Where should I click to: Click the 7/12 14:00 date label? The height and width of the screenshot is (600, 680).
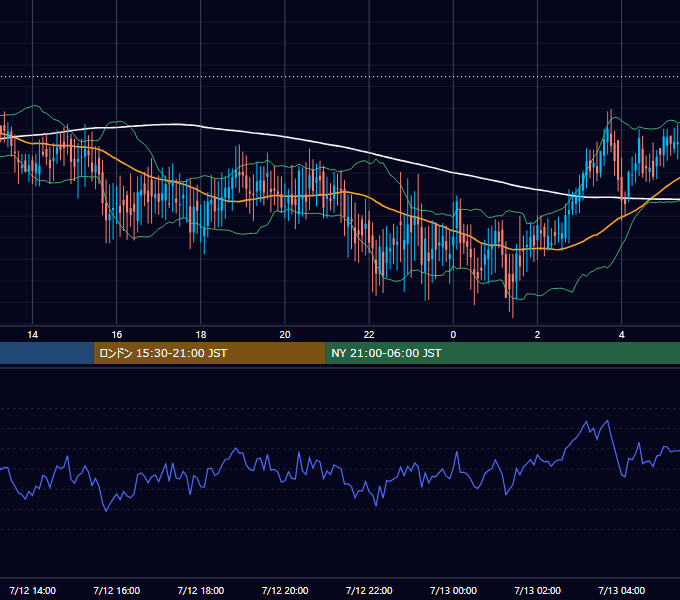click(33, 590)
